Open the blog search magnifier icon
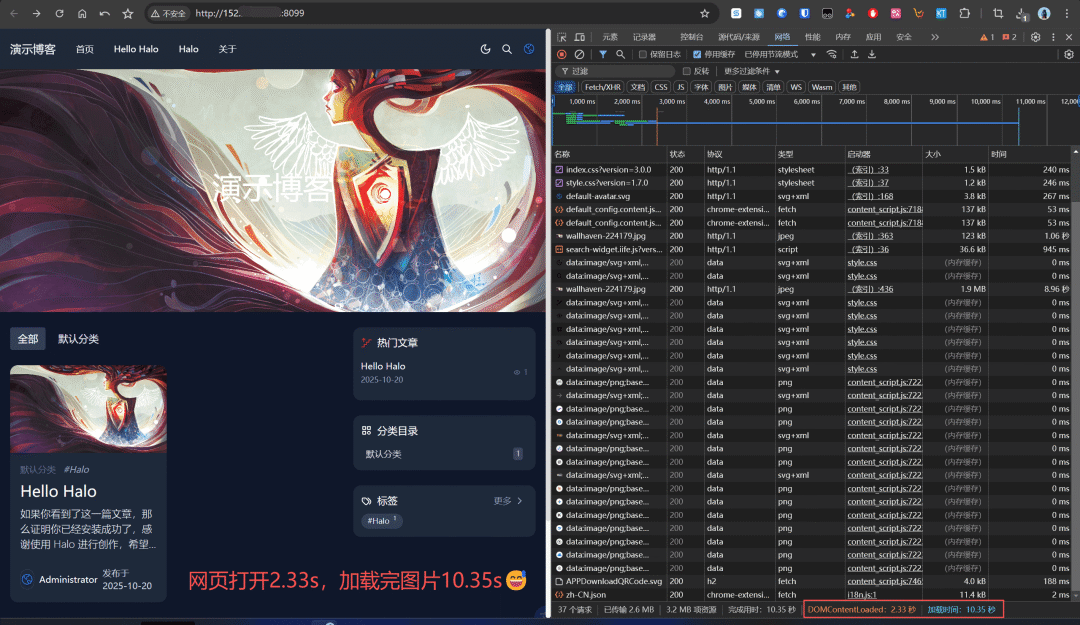The image size is (1080, 625). (507, 49)
